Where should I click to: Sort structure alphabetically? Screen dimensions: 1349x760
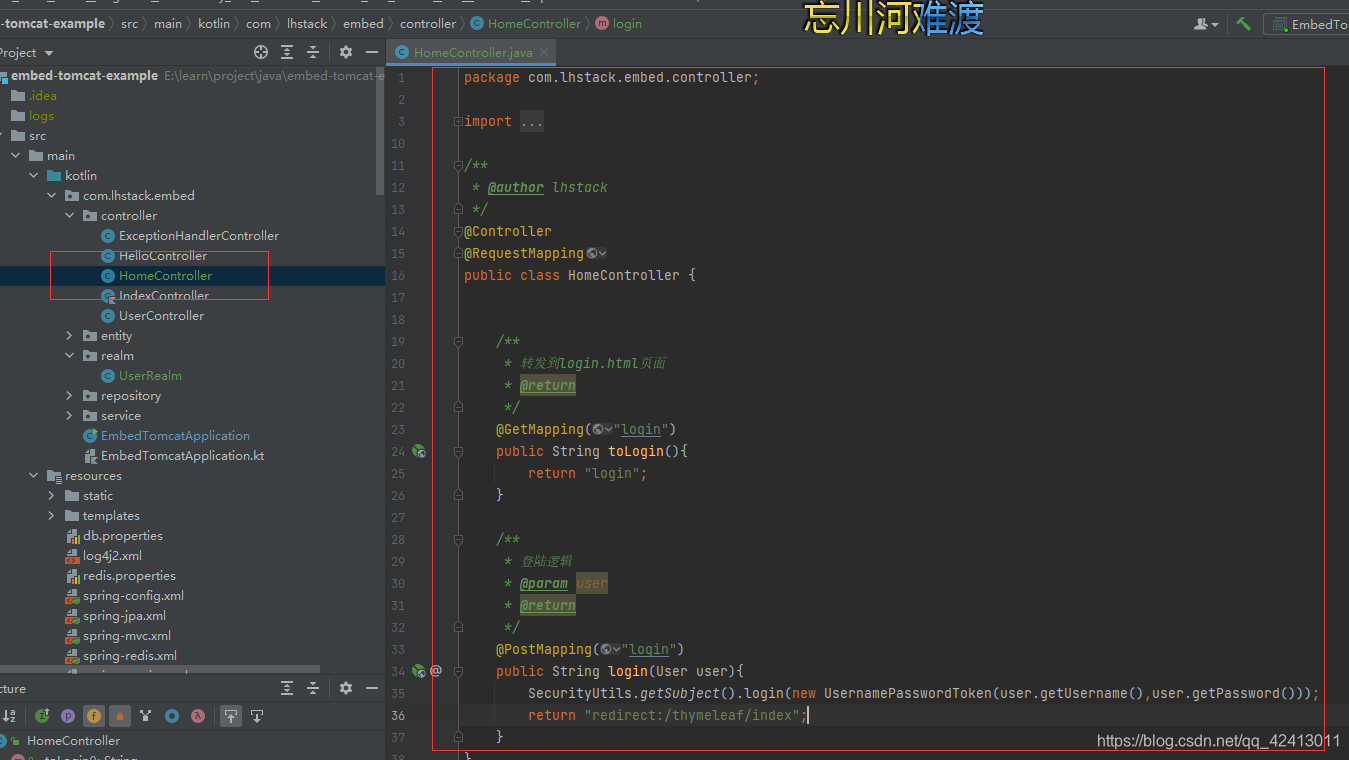(x=9, y=716)
